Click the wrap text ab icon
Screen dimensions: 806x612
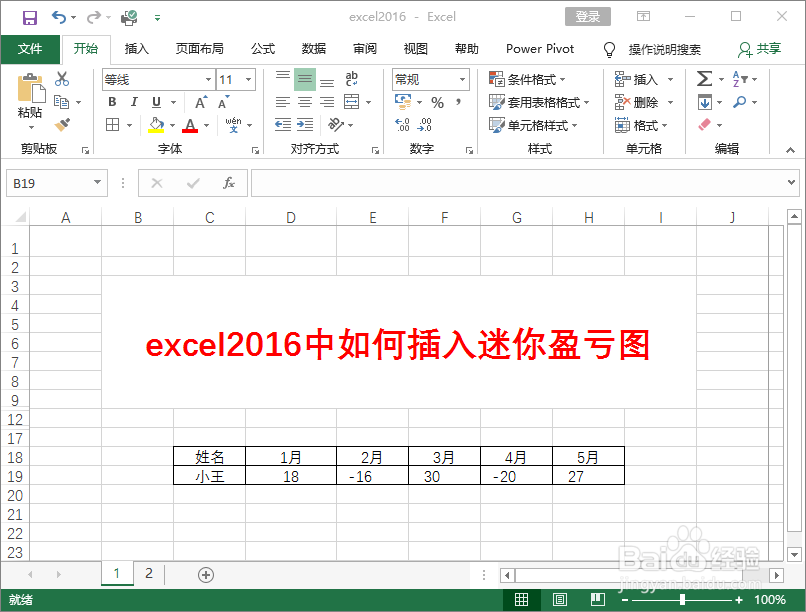pos(352,79)
